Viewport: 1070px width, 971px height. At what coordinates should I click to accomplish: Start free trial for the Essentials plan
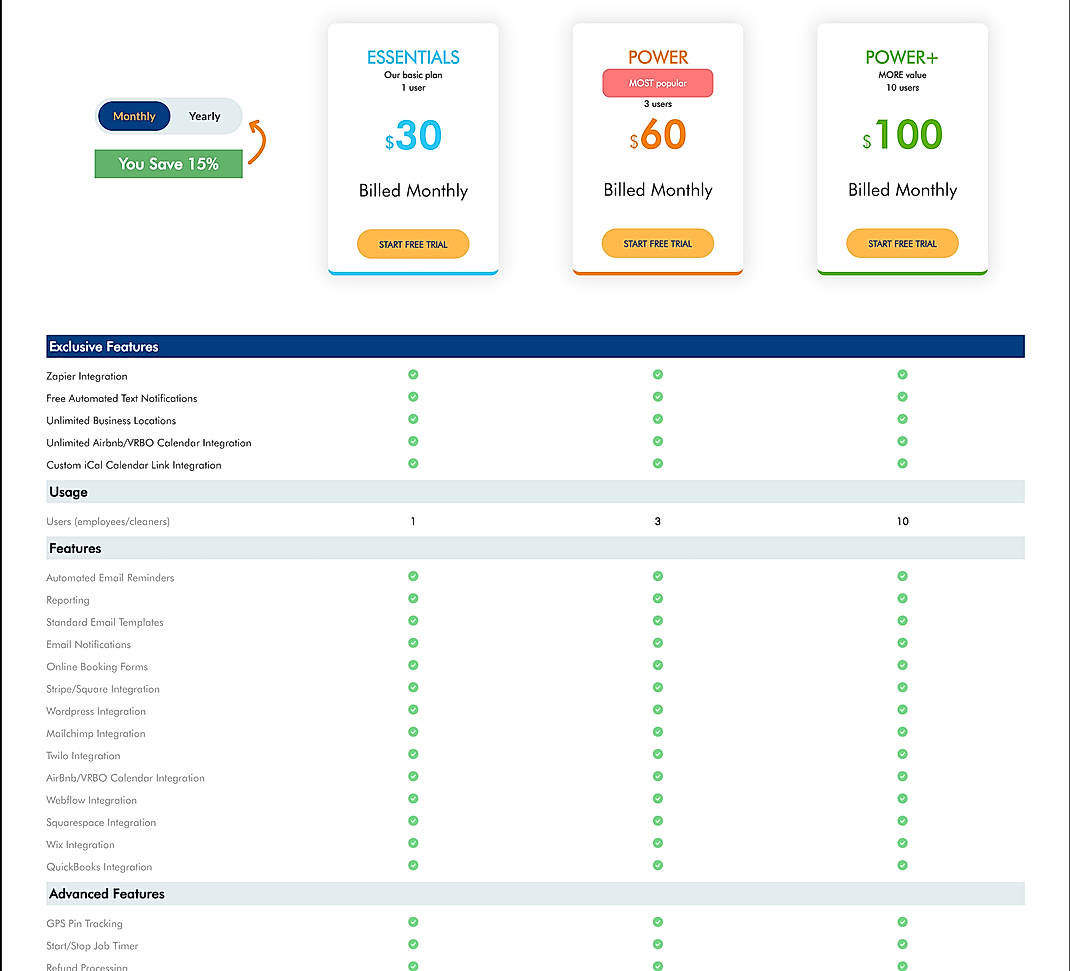[413, 243]
